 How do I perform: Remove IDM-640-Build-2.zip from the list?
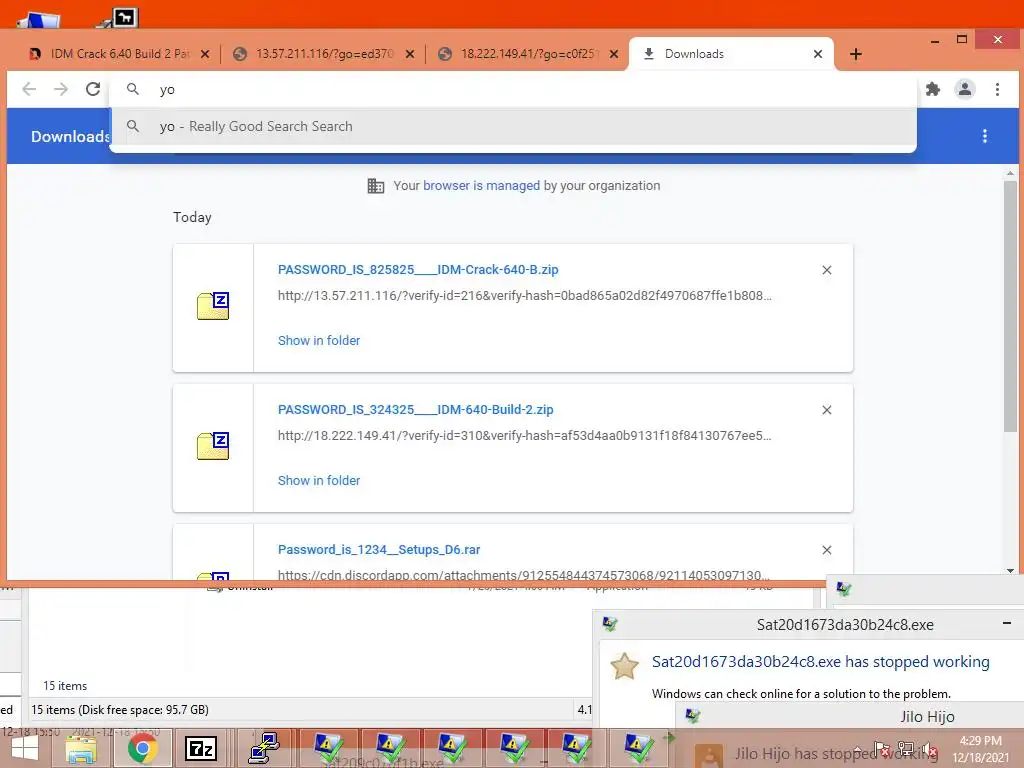(827, 410)
